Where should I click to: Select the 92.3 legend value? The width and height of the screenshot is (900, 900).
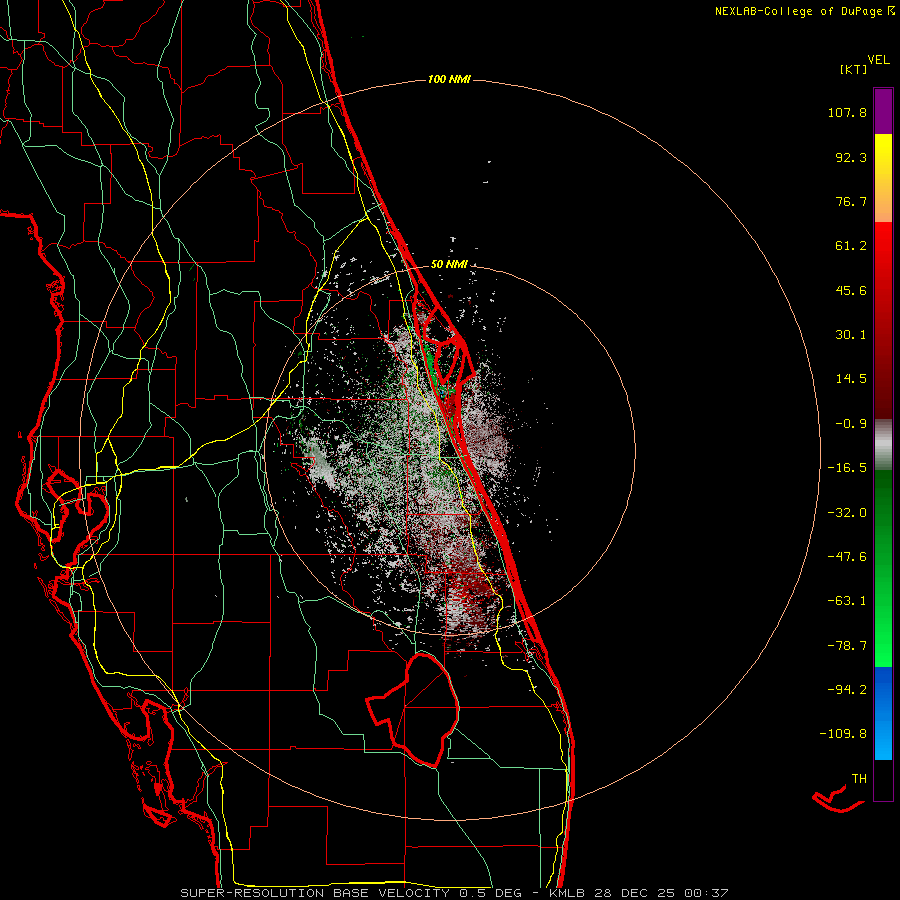pyautogui.click(x=851, y=157)
